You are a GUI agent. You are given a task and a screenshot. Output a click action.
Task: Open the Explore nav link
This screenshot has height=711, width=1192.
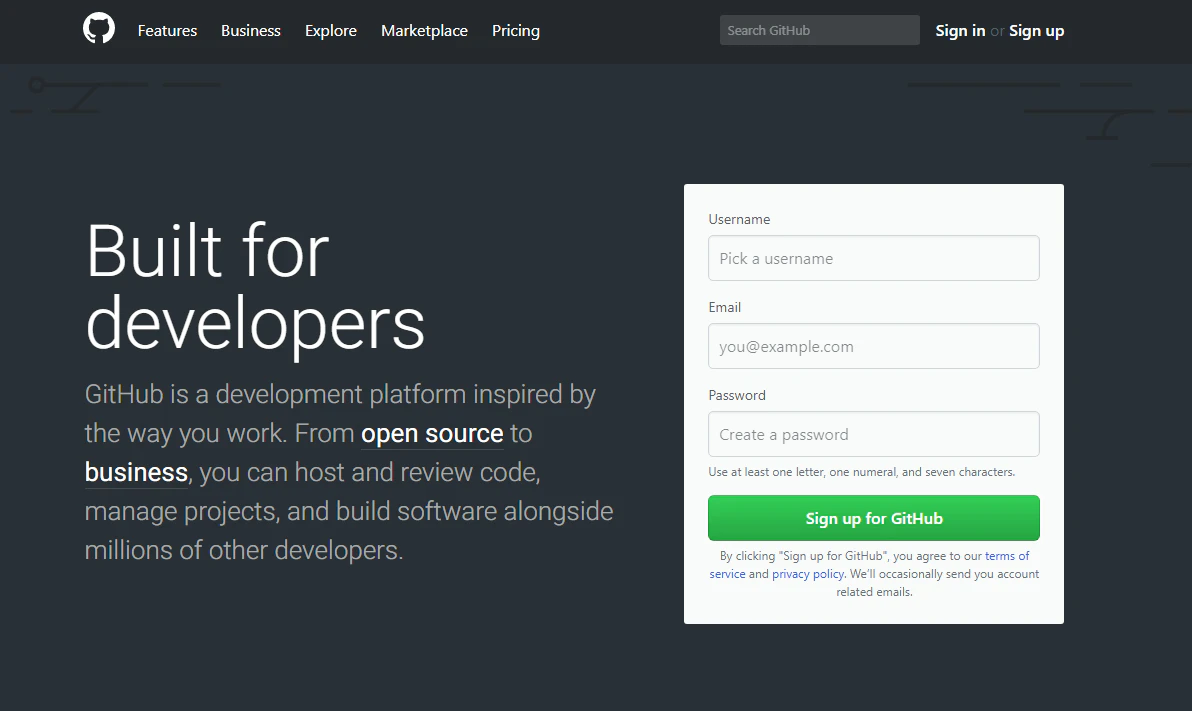pos(331,30)
